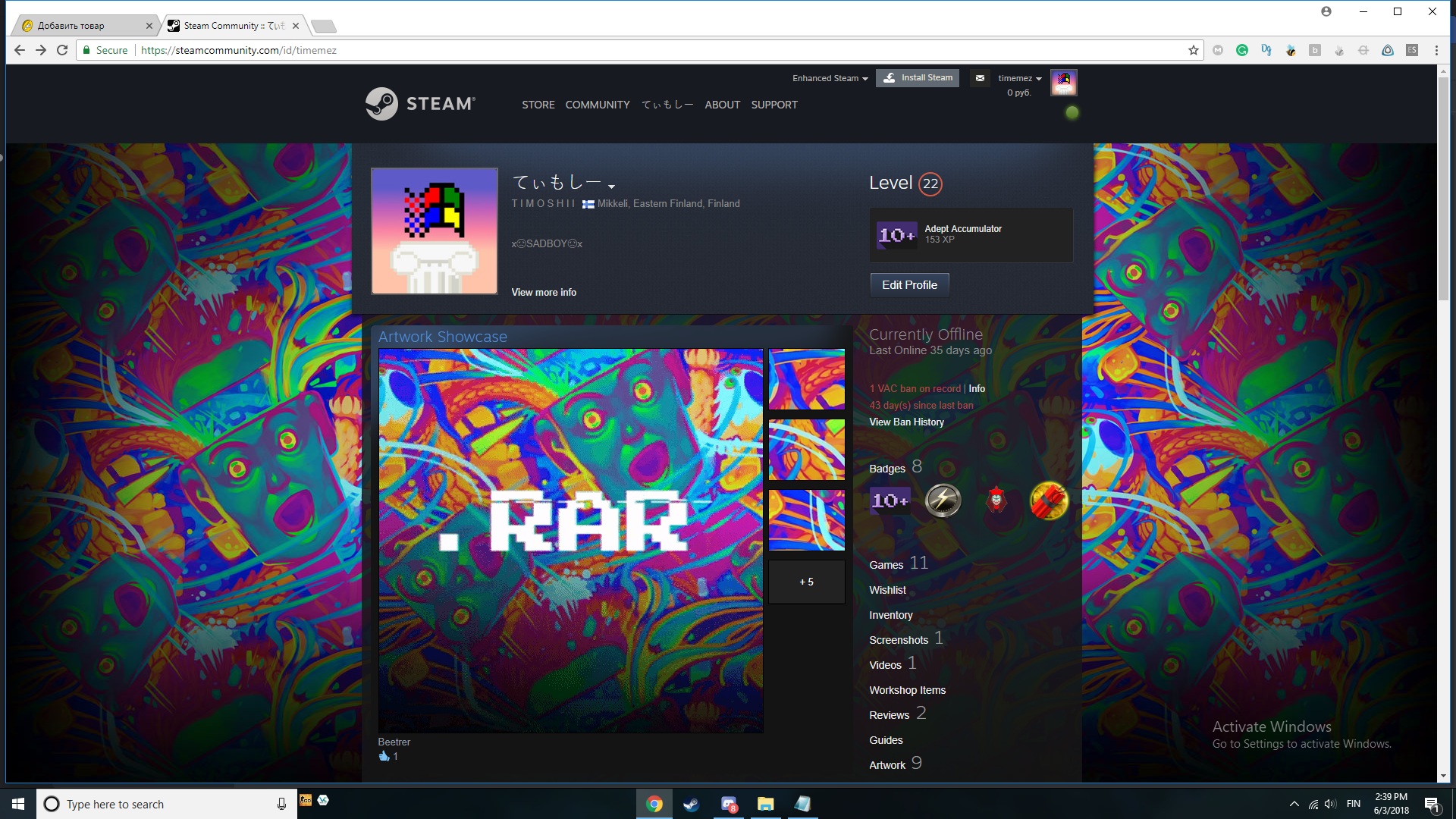The height and width of the screenshot is (819, 1456).
Task: Expand the profile name history arrow
Action: [611, 186]
